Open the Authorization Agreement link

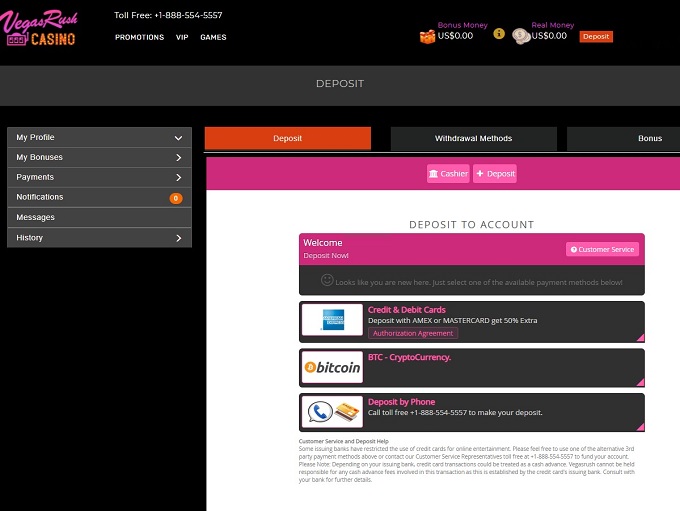tap(412, 333)
